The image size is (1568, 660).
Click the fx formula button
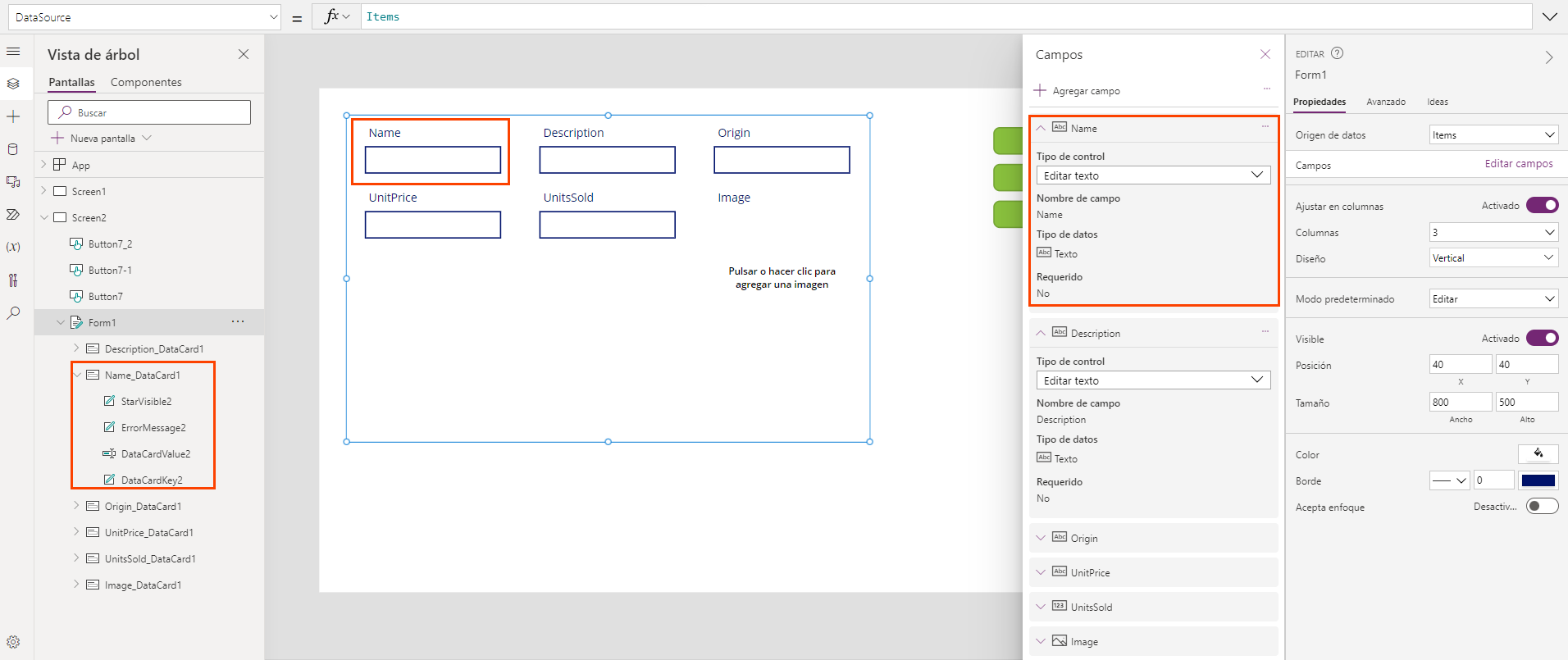click(x=336, y=16)
